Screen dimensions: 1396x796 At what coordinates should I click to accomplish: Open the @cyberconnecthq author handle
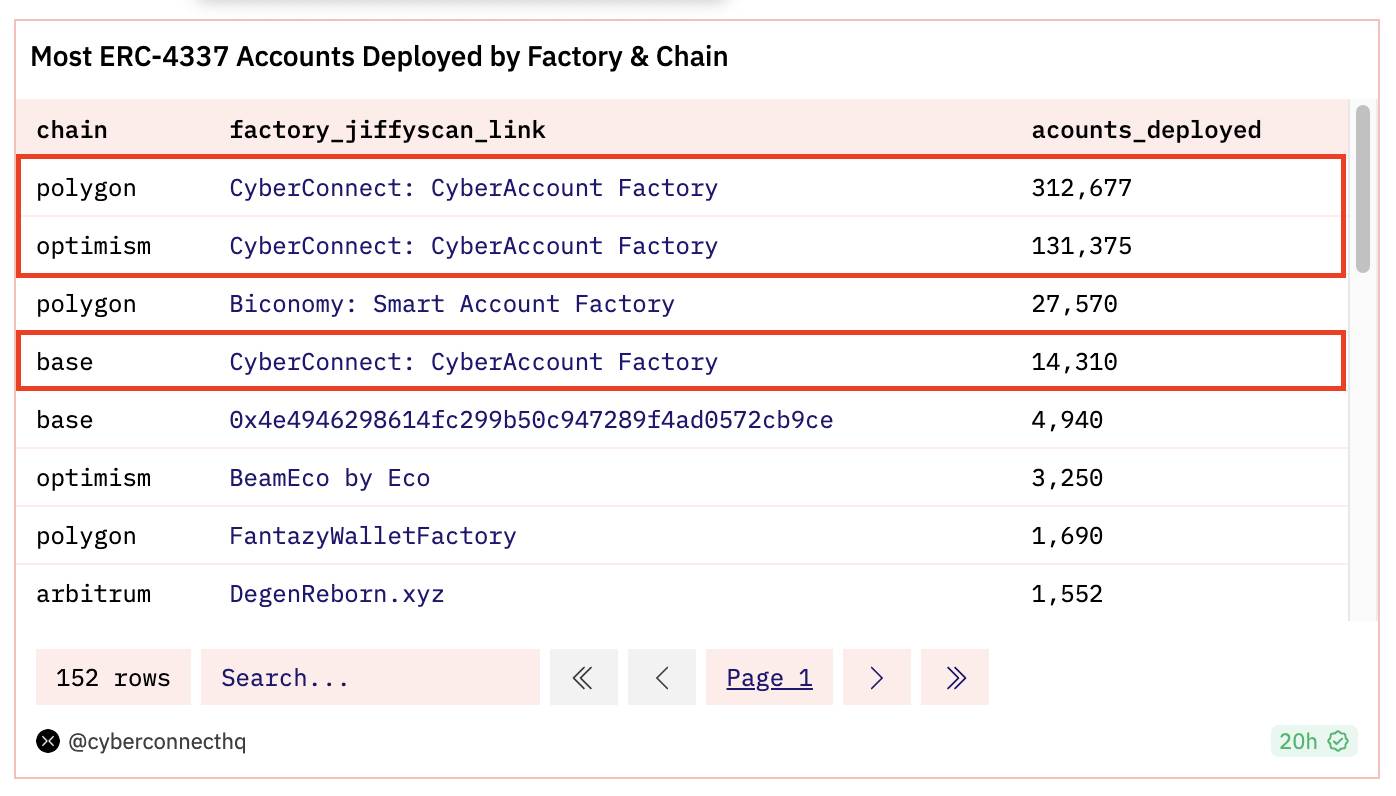point(157,741)
